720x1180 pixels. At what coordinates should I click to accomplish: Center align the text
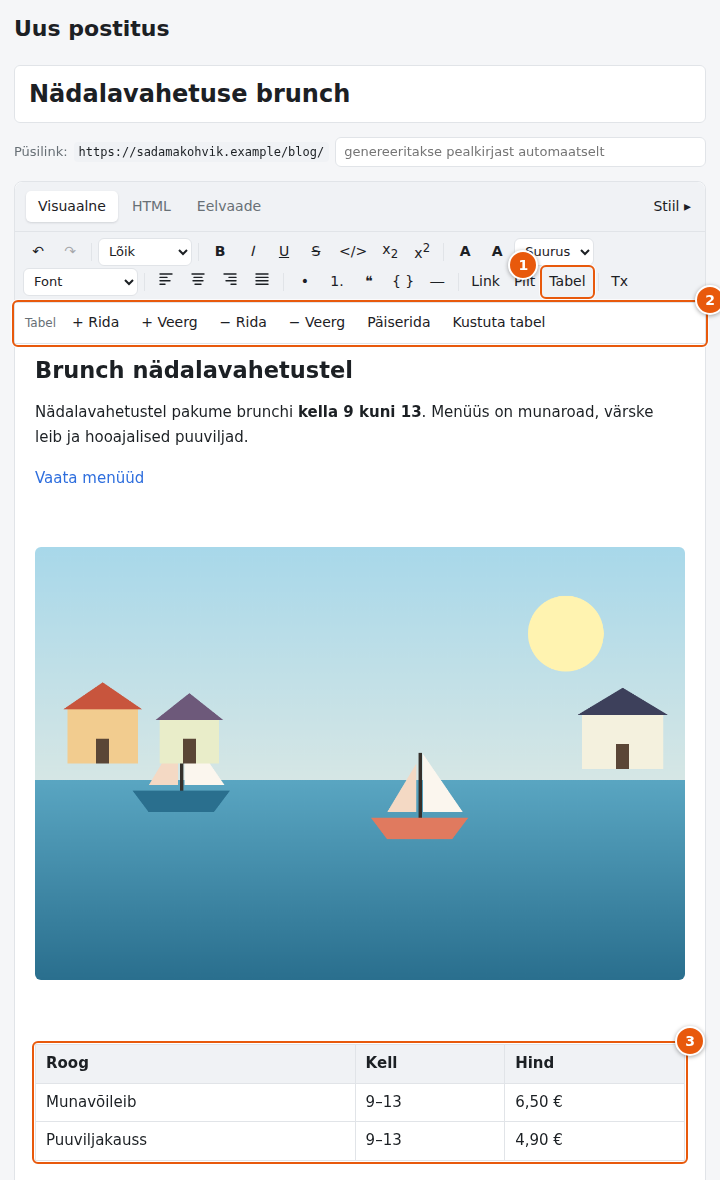point(198,281)
